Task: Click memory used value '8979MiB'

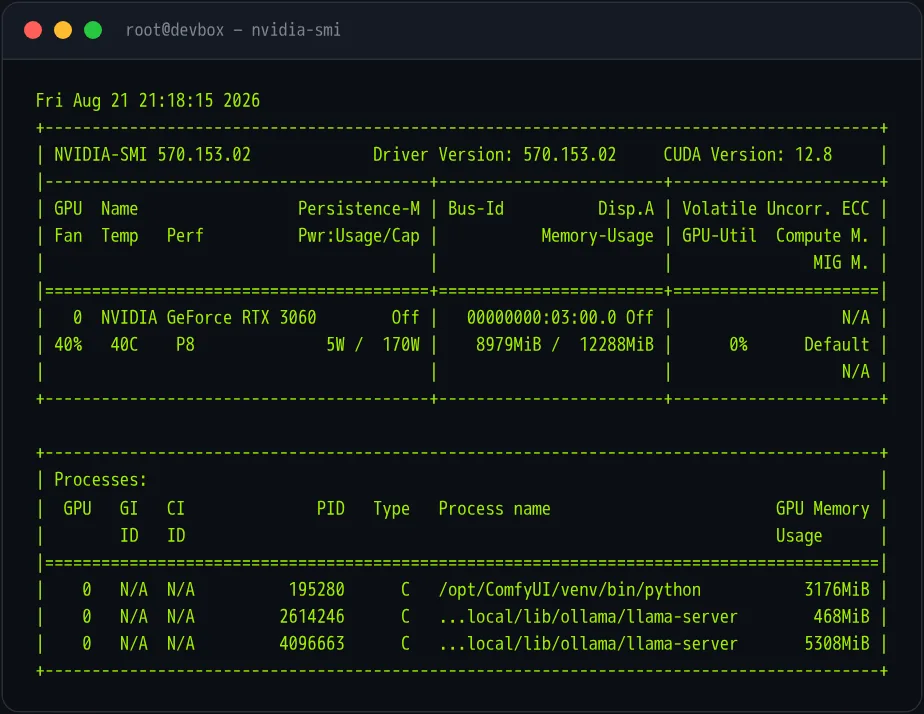Action: tap(509, 345)
